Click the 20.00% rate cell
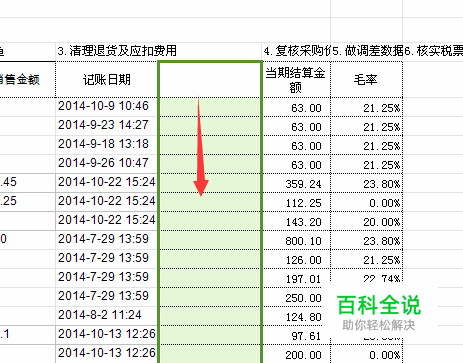The image size is (463, 363). point(367,221)
